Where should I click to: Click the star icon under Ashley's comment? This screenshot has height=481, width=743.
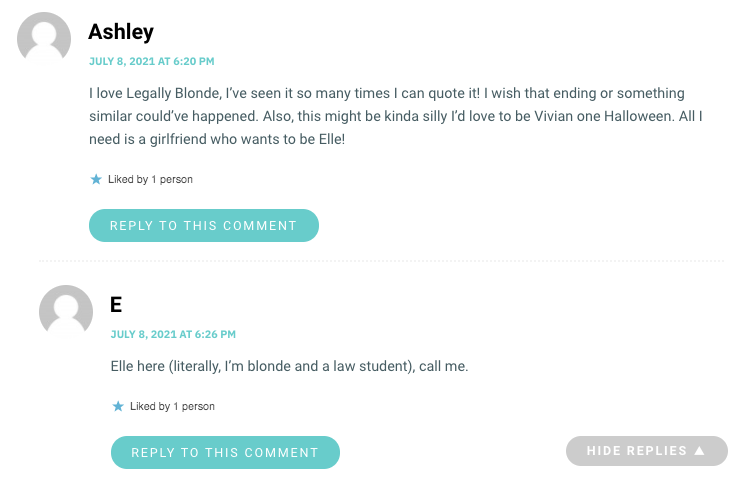click(96, 179)
